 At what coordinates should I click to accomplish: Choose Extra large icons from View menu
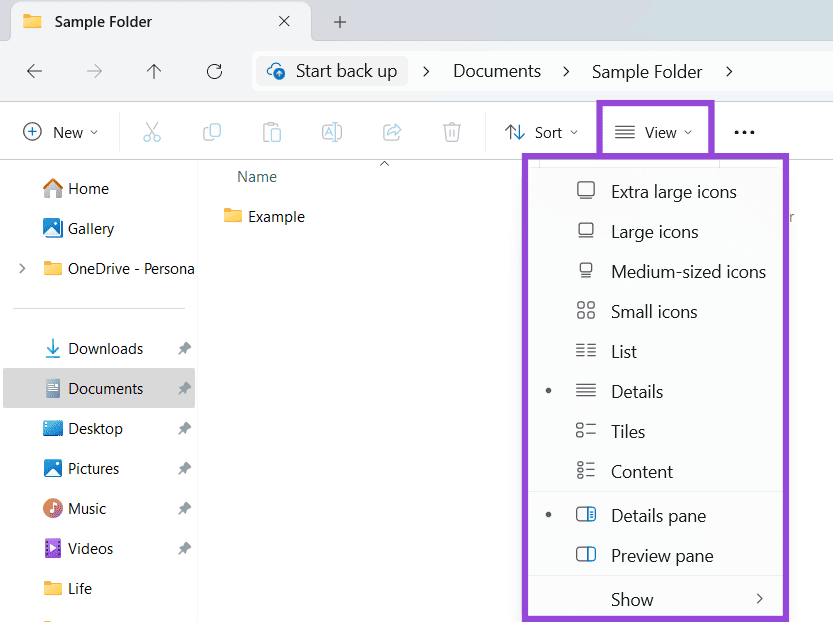[x=673, y=192]
